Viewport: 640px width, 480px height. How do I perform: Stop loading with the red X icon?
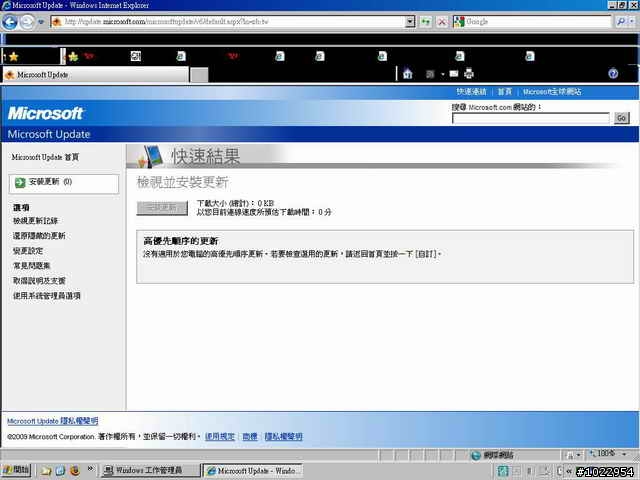442,22
